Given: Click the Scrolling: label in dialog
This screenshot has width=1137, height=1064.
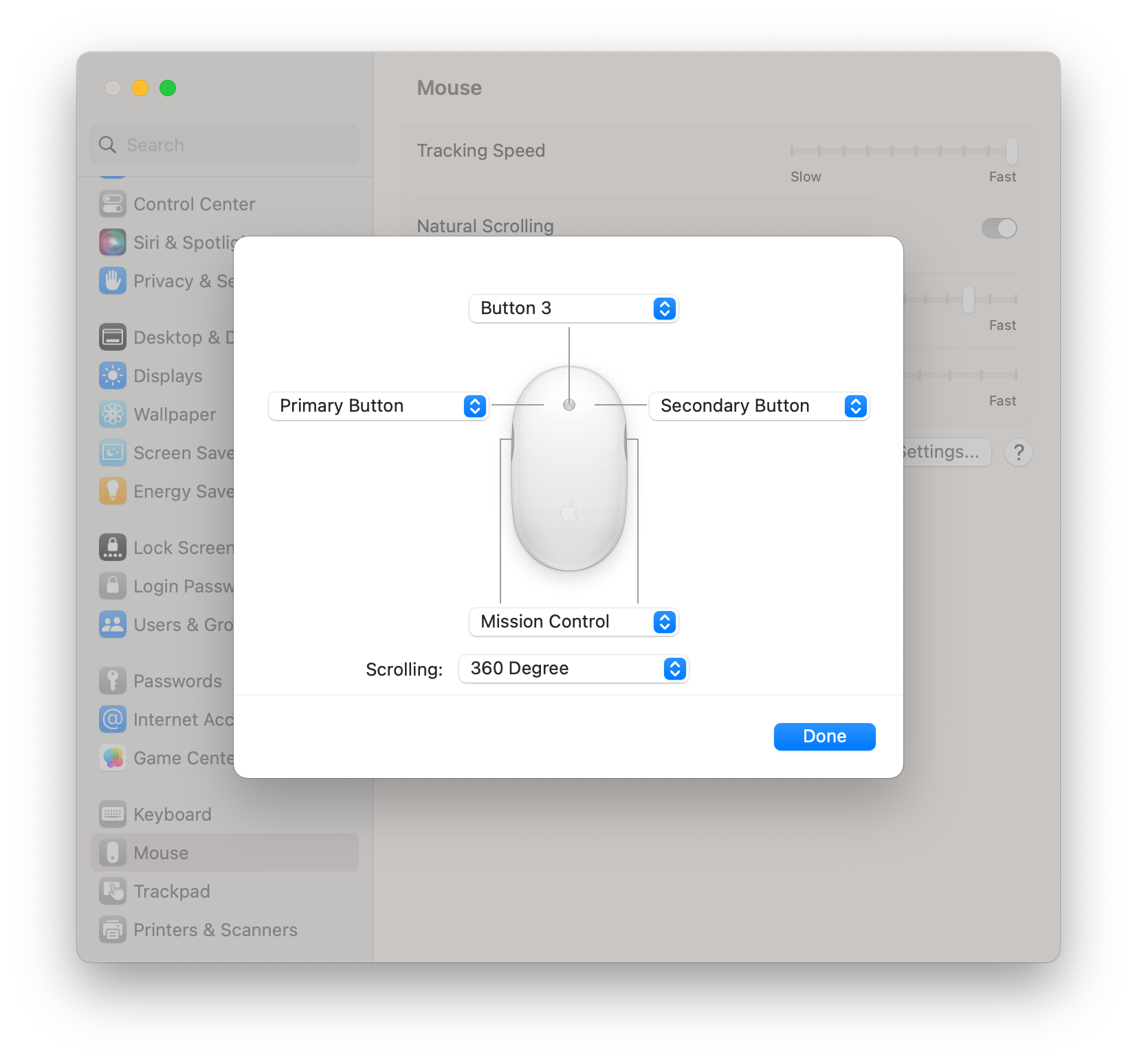Looking at the screenshot, I should 404,669.
